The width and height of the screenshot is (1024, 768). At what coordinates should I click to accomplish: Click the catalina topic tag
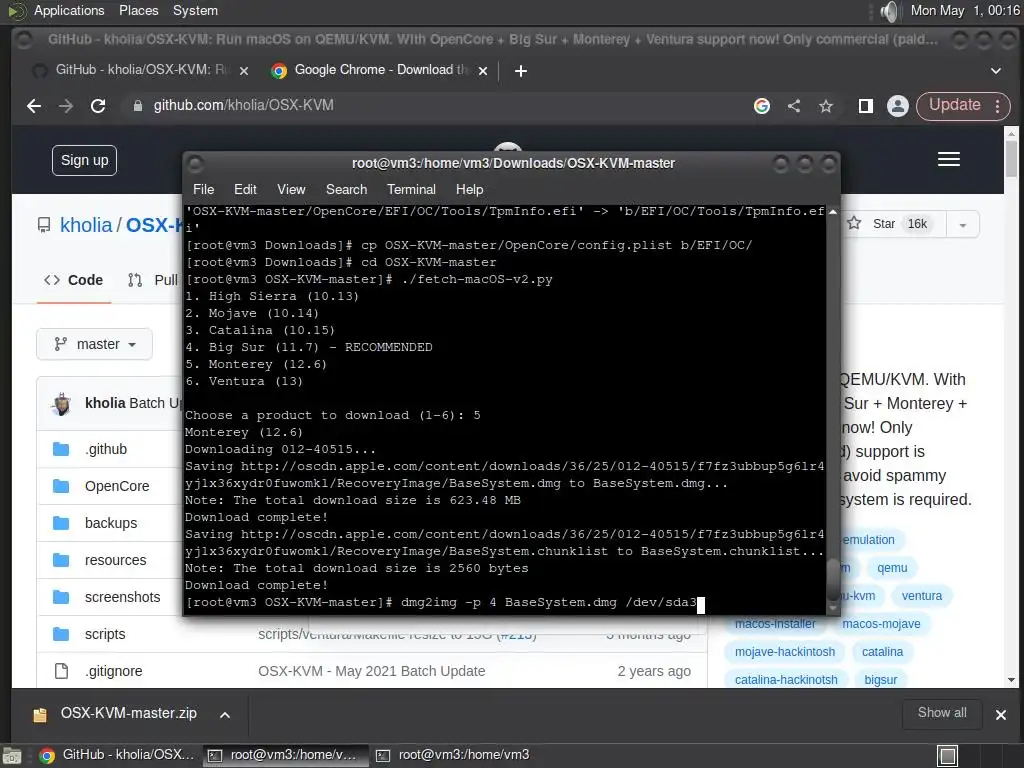pyautogui.click(x=882, y=652)
